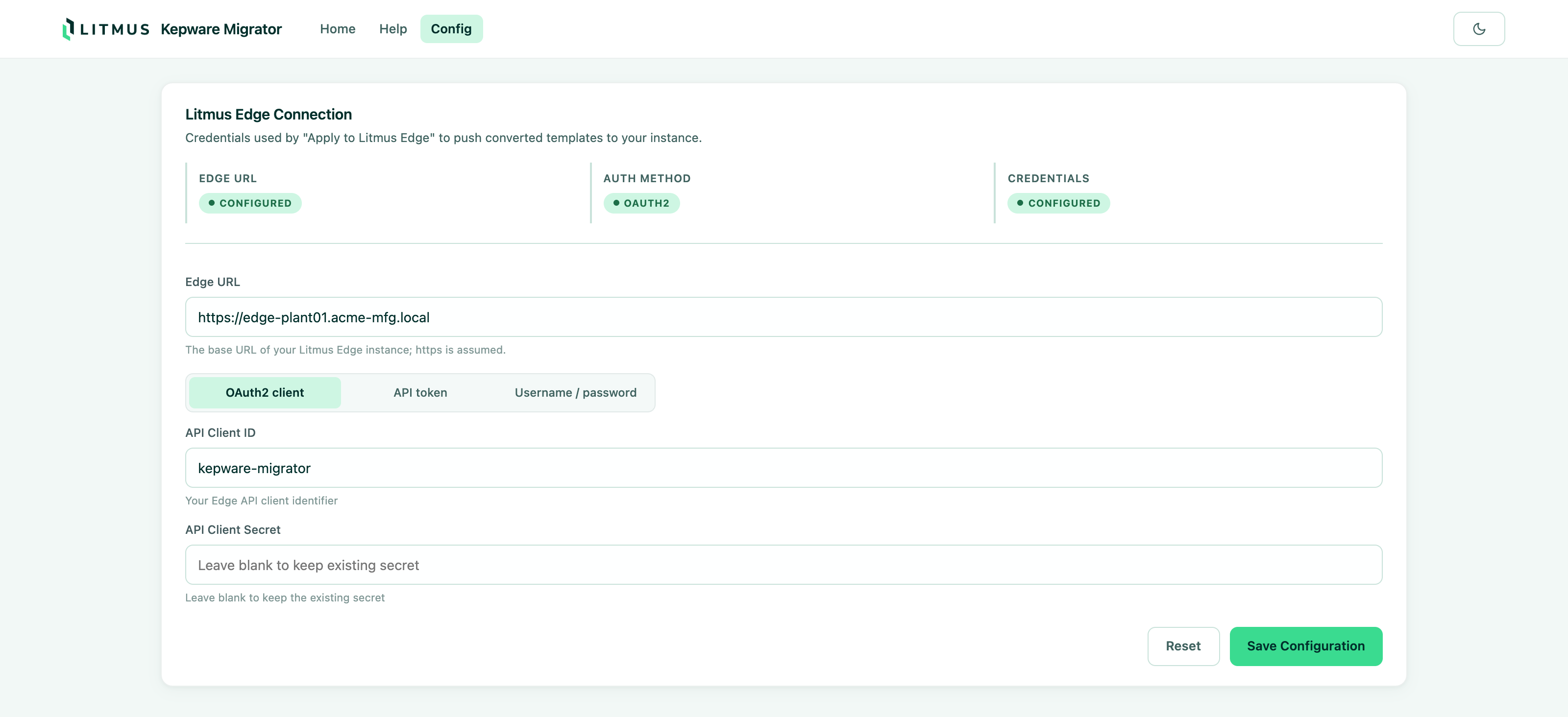Click into the API Client ID field
This screenshot has height=717, width=1568.
coord(784,468)
